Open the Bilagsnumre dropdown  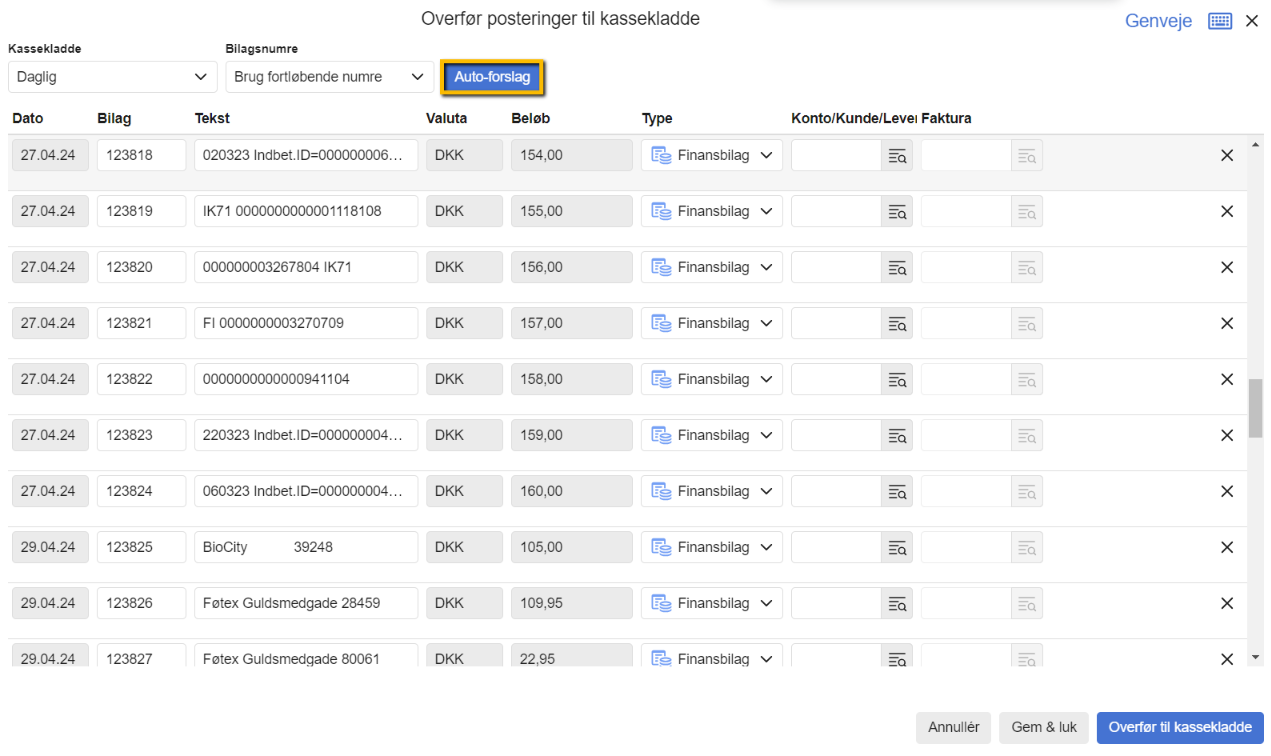pyautogui.click(x=329, y=77)
